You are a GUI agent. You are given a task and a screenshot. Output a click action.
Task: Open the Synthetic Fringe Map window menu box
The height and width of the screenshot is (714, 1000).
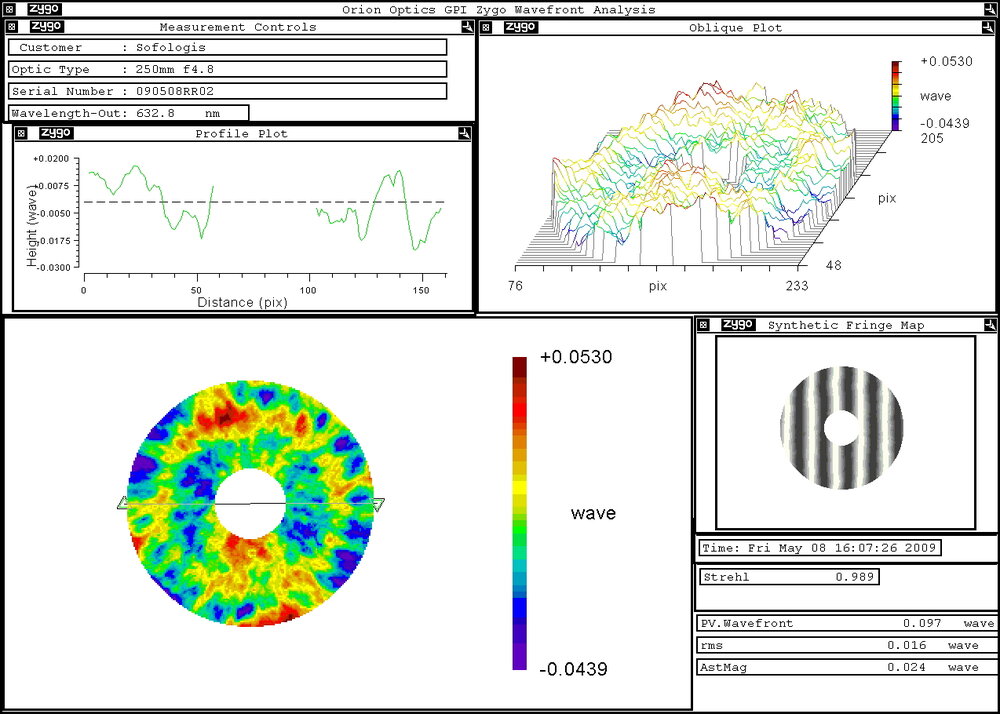pos(704,325)
